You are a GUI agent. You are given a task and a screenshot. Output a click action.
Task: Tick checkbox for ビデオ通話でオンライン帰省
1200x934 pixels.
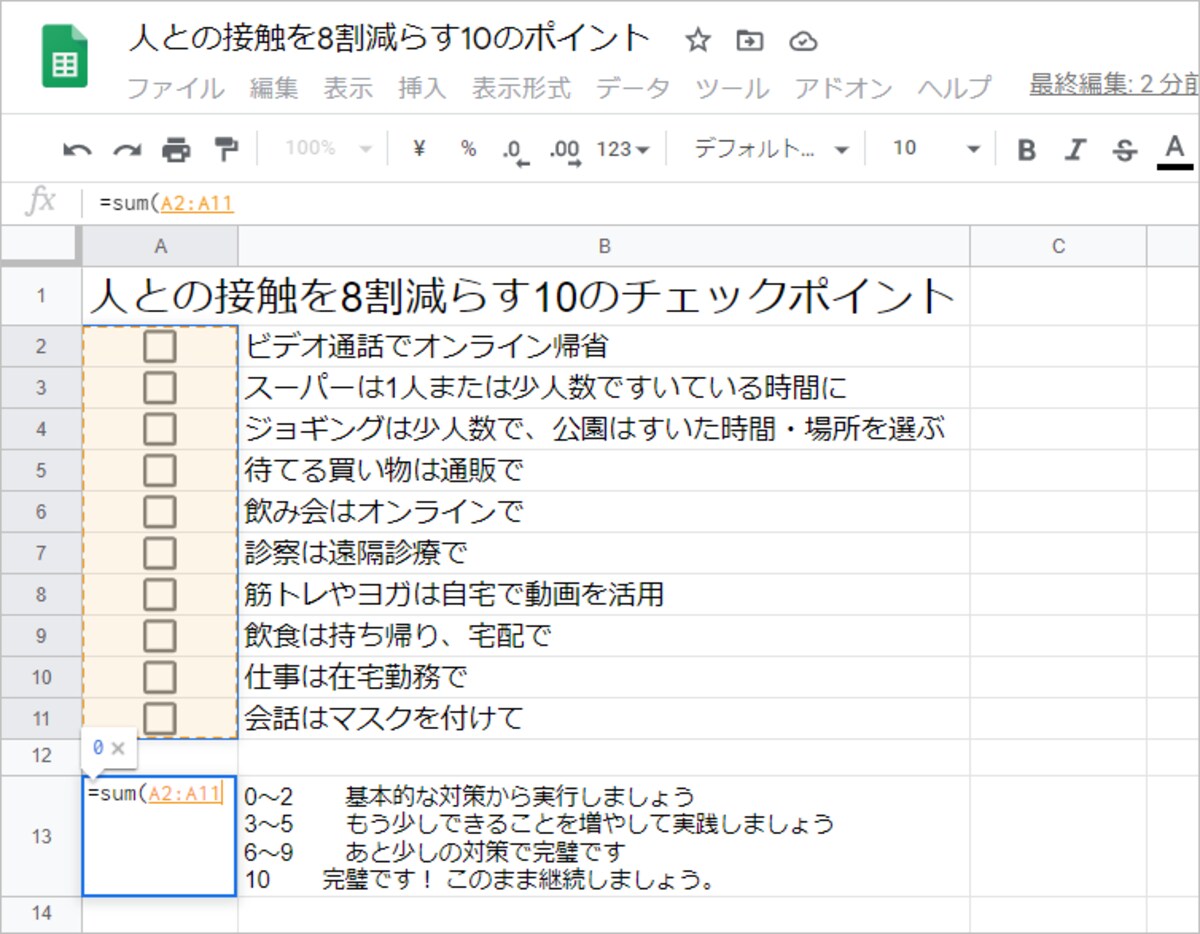tap(160, 346)
